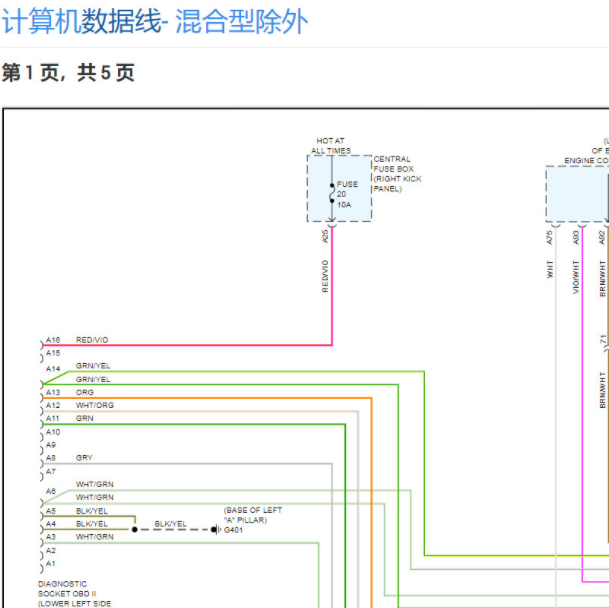This screenshot has height=608, width=609.
Task: Open the 计算机数据线- 混合型除外 title link
Action: pos(155,22)
